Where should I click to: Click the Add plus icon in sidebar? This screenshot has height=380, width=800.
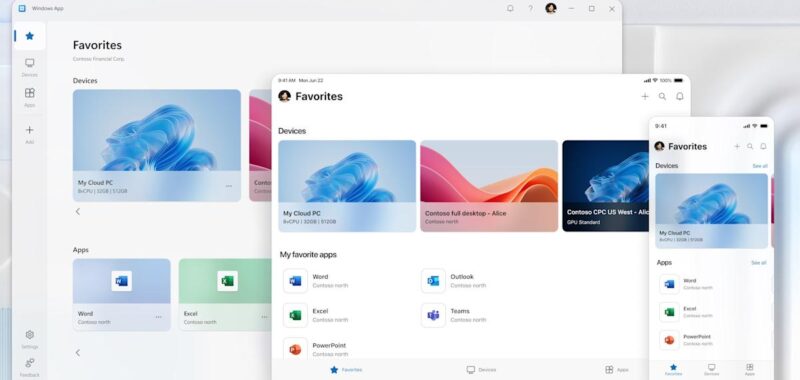pyautogui.click(x=30, y=134)
